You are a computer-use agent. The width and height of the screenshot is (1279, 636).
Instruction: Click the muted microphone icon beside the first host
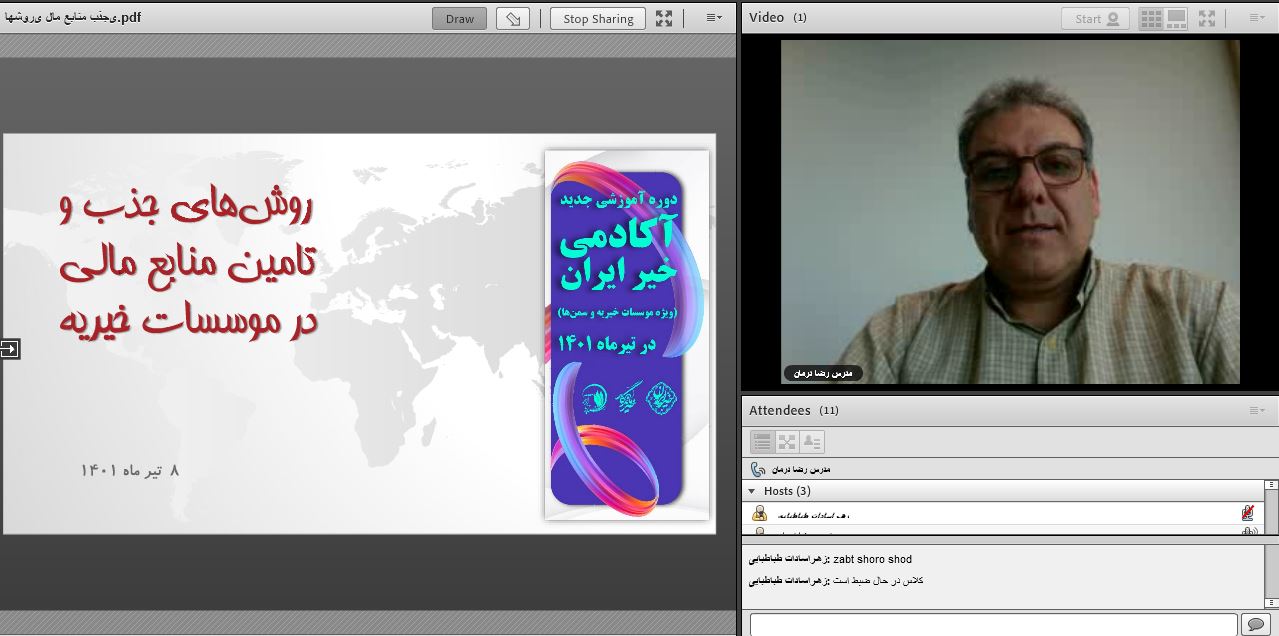[1246, 513]
